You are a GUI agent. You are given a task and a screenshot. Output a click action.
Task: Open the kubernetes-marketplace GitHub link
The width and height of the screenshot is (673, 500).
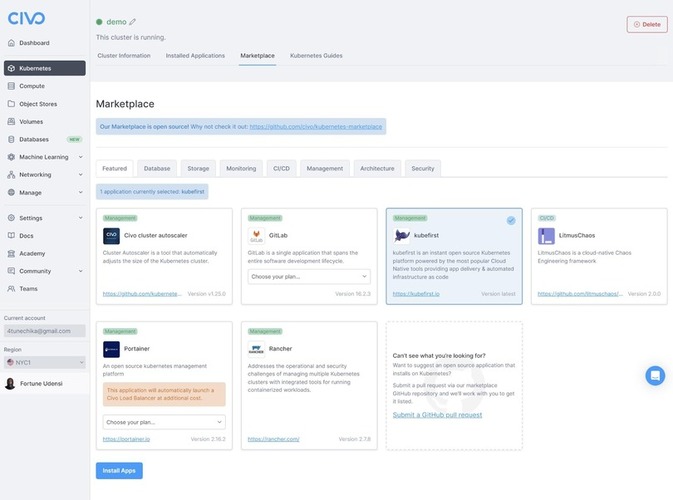coord(316,127)
